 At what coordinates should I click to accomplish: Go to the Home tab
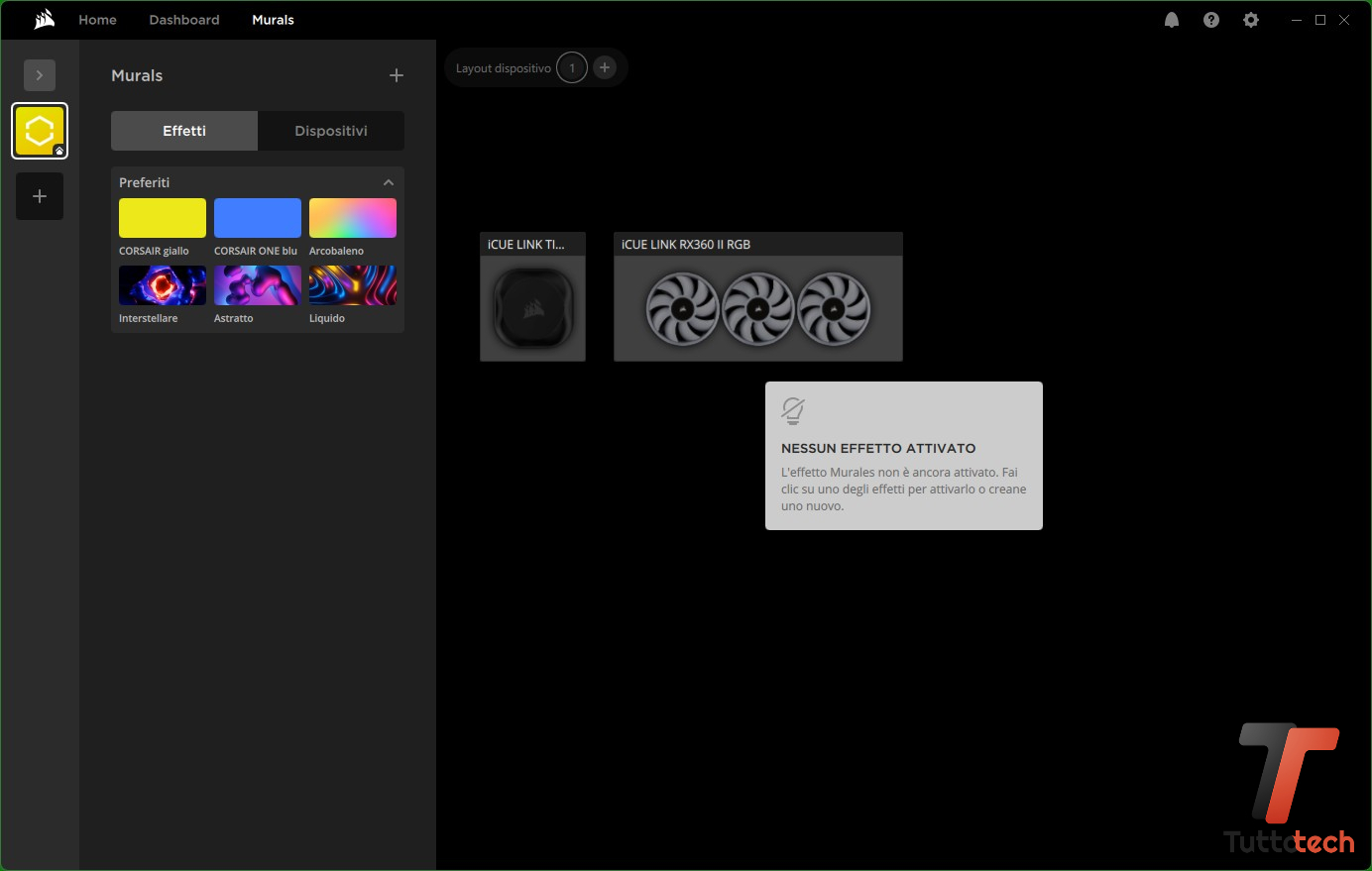tap(97, 20)
